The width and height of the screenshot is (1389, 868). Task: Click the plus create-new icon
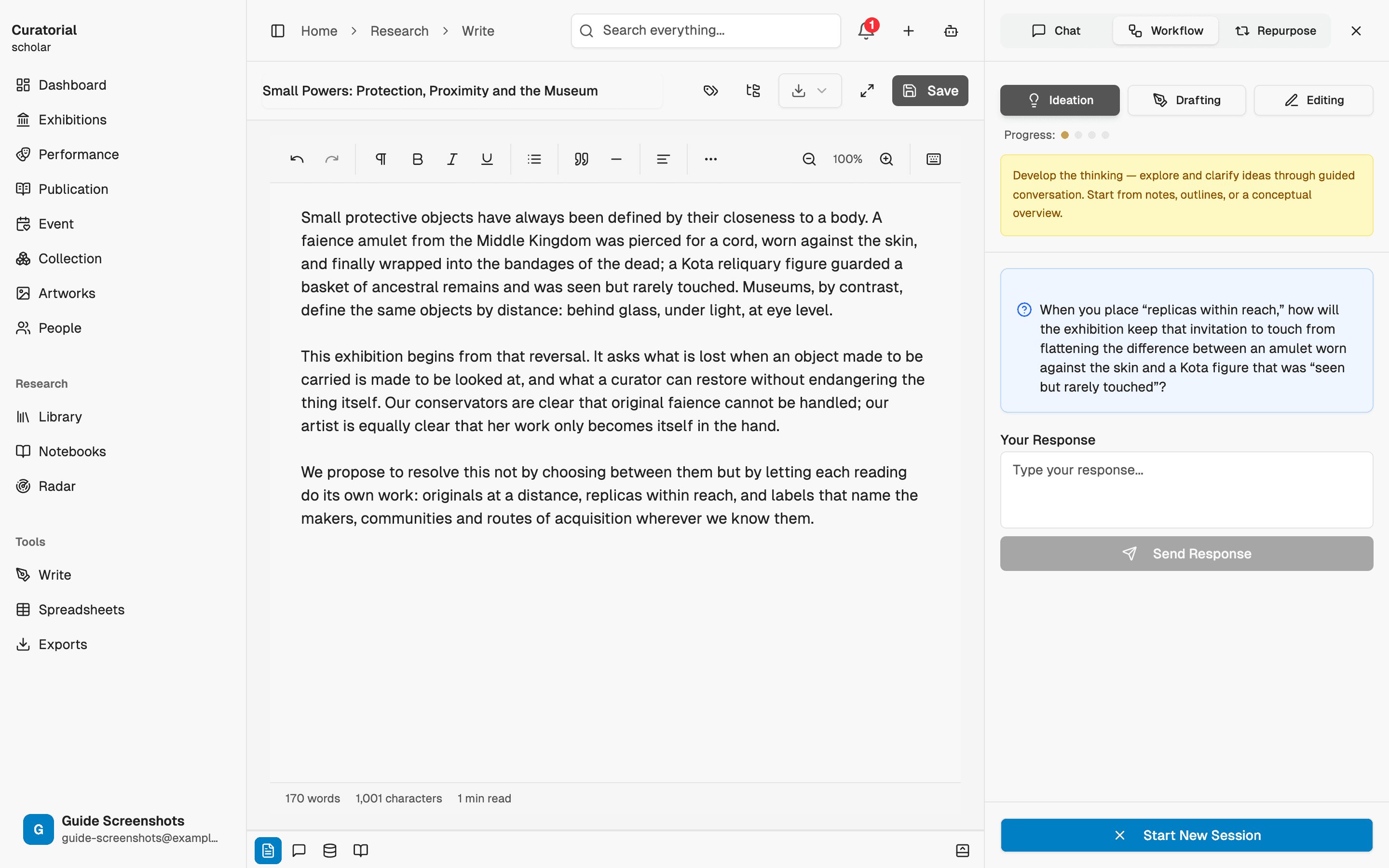909,31
